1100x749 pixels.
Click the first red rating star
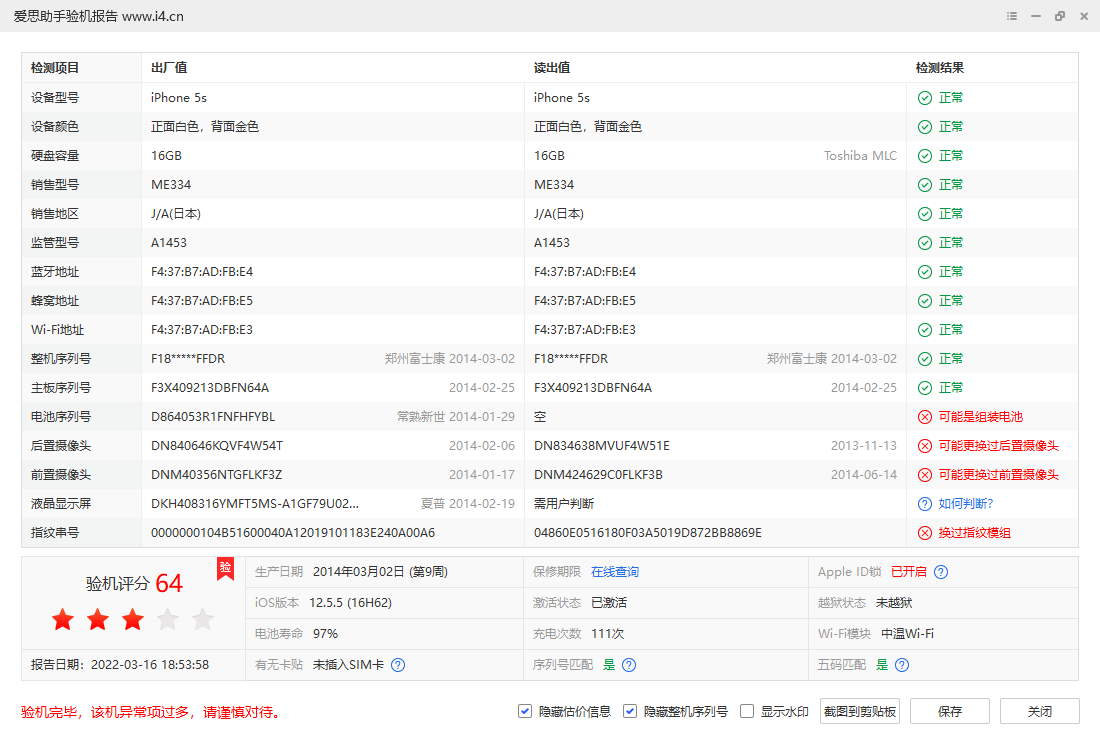[63, 619]
